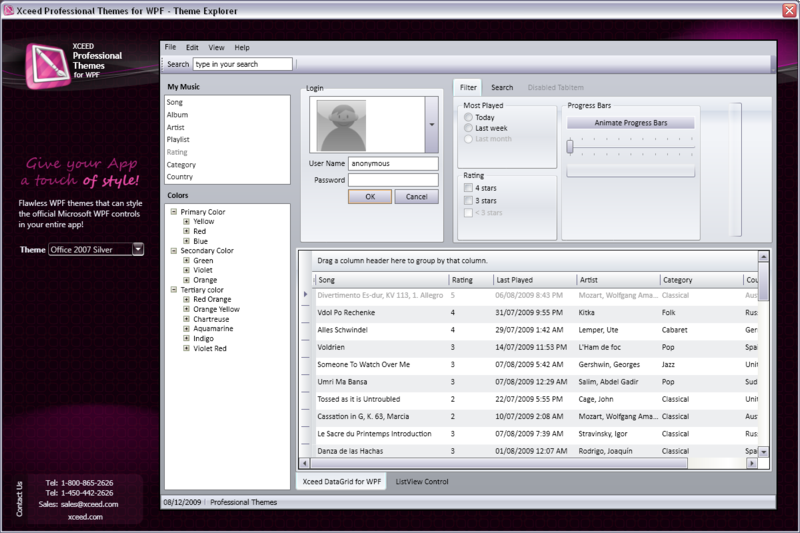
Task: Check the 3 stars rating box
Action: [x=468, y=200]
